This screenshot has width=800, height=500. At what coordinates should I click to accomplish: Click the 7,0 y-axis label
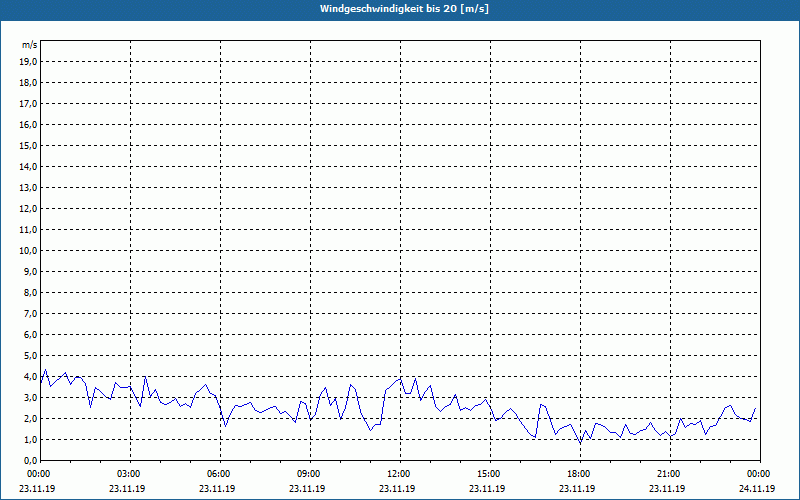[30, 313]
